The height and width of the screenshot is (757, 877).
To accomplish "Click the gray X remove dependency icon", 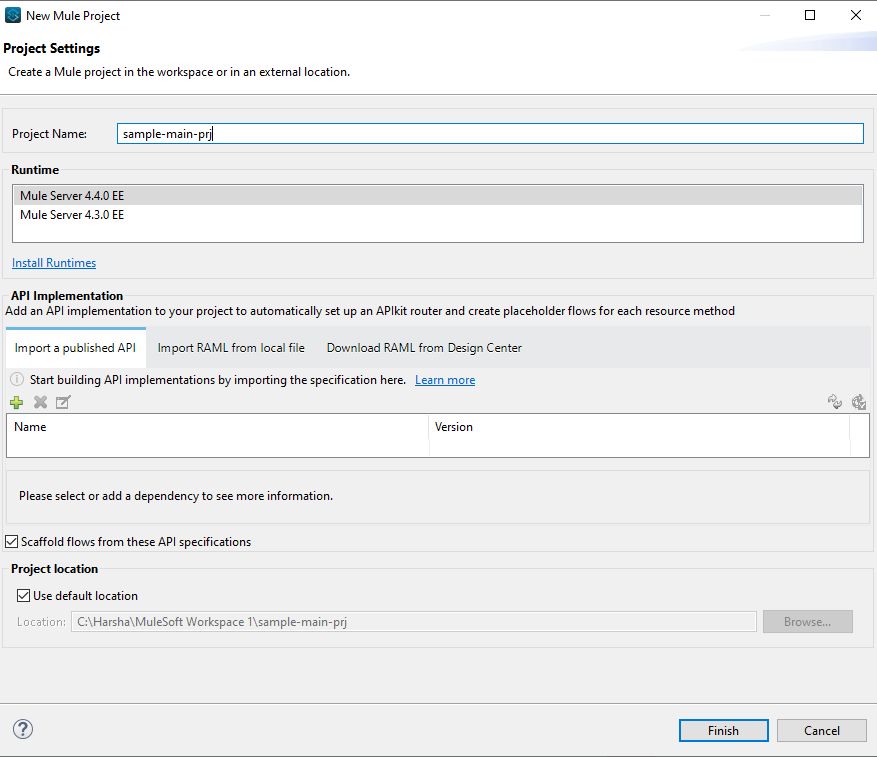I will tap(40, 402).
